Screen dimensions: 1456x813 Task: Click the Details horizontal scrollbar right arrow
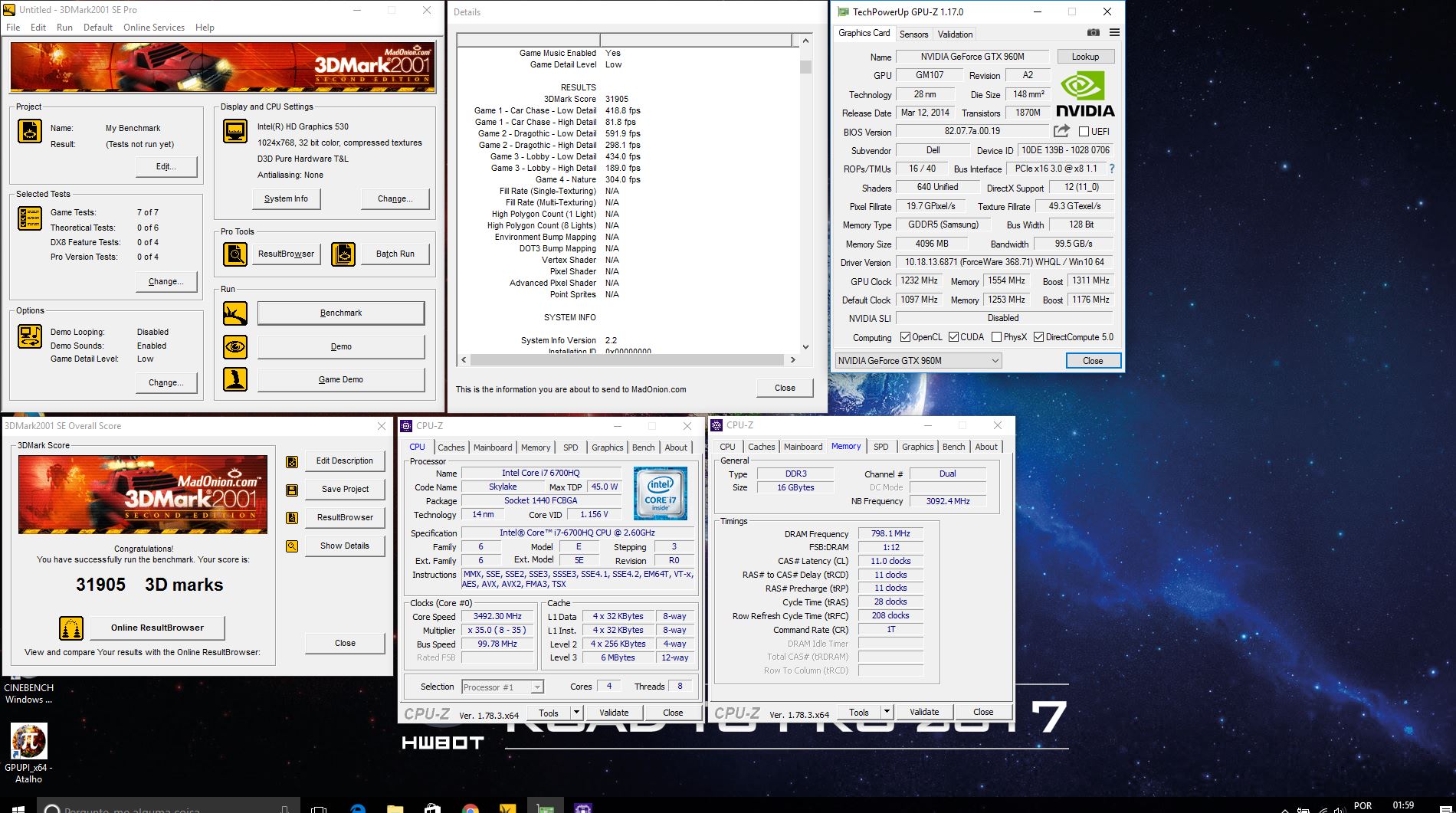point(792,359)
